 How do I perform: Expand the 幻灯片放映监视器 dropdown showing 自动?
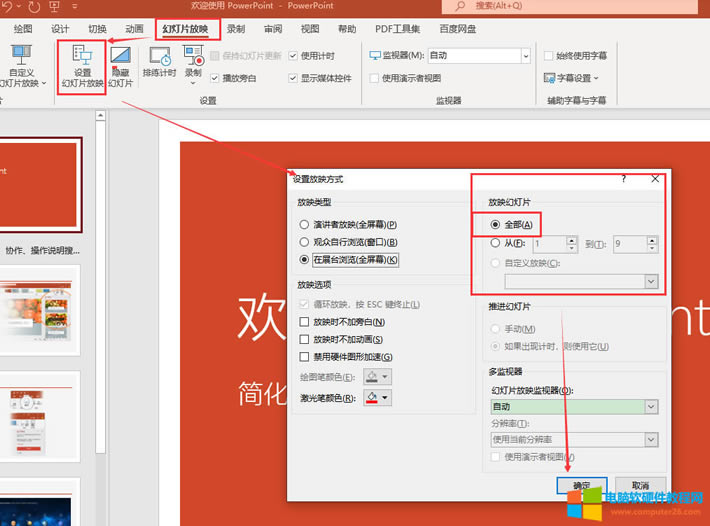point(651,407)
